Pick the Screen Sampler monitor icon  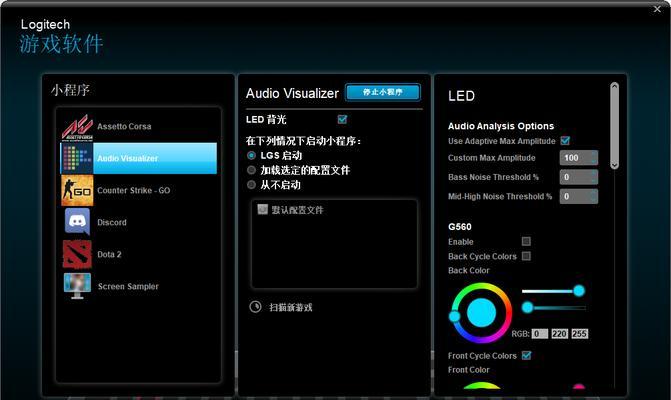[x=77, y=286]
